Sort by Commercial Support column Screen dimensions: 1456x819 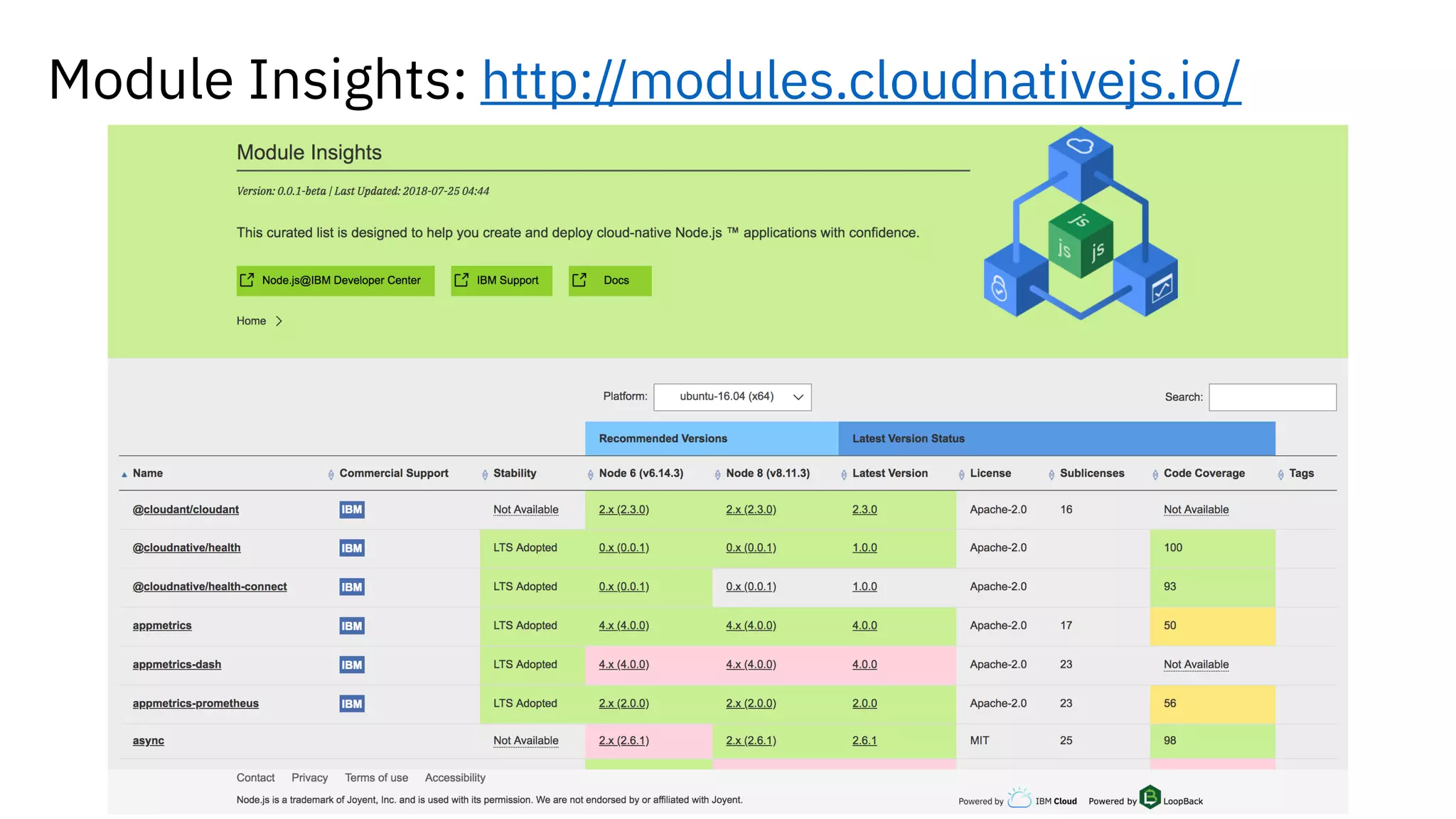coord(394,473)
